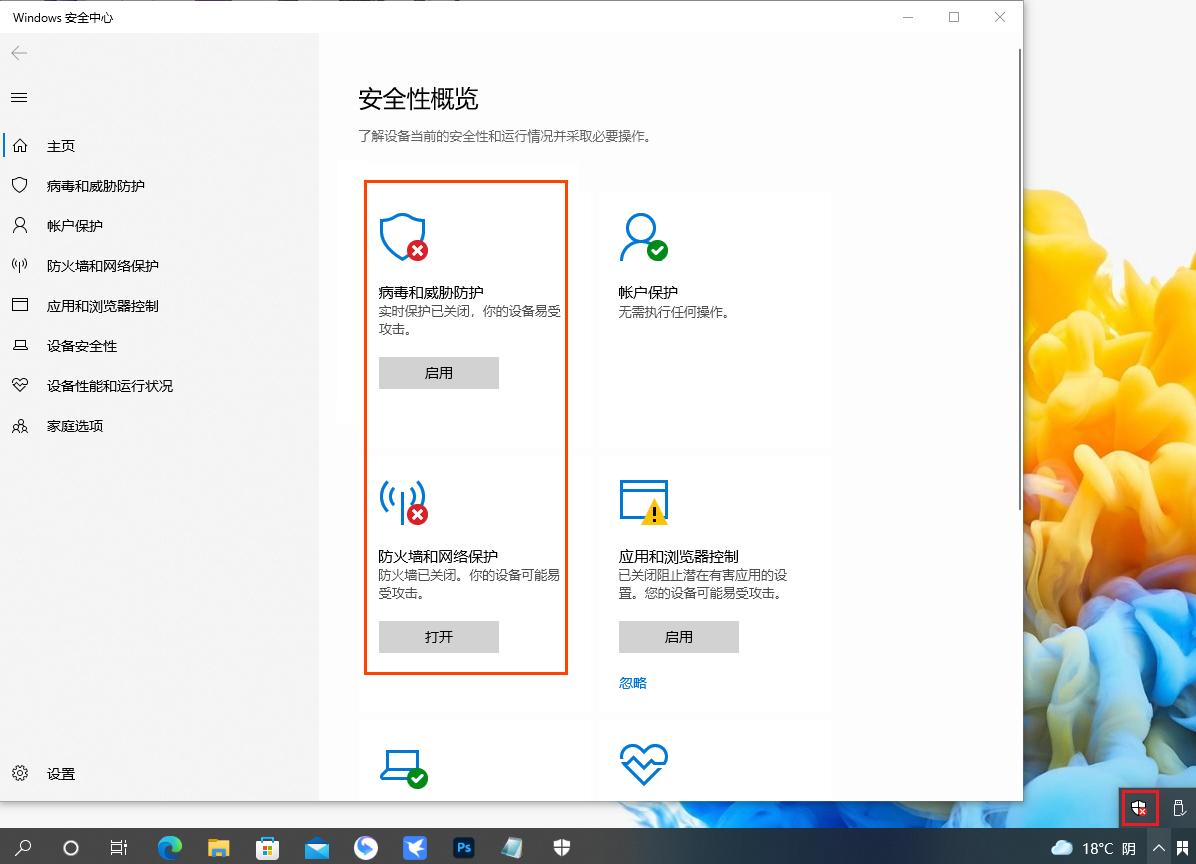Expand hidden icons in the system tray
Viewport: 1196px width, 864px height.
(x=1161, y=847)
